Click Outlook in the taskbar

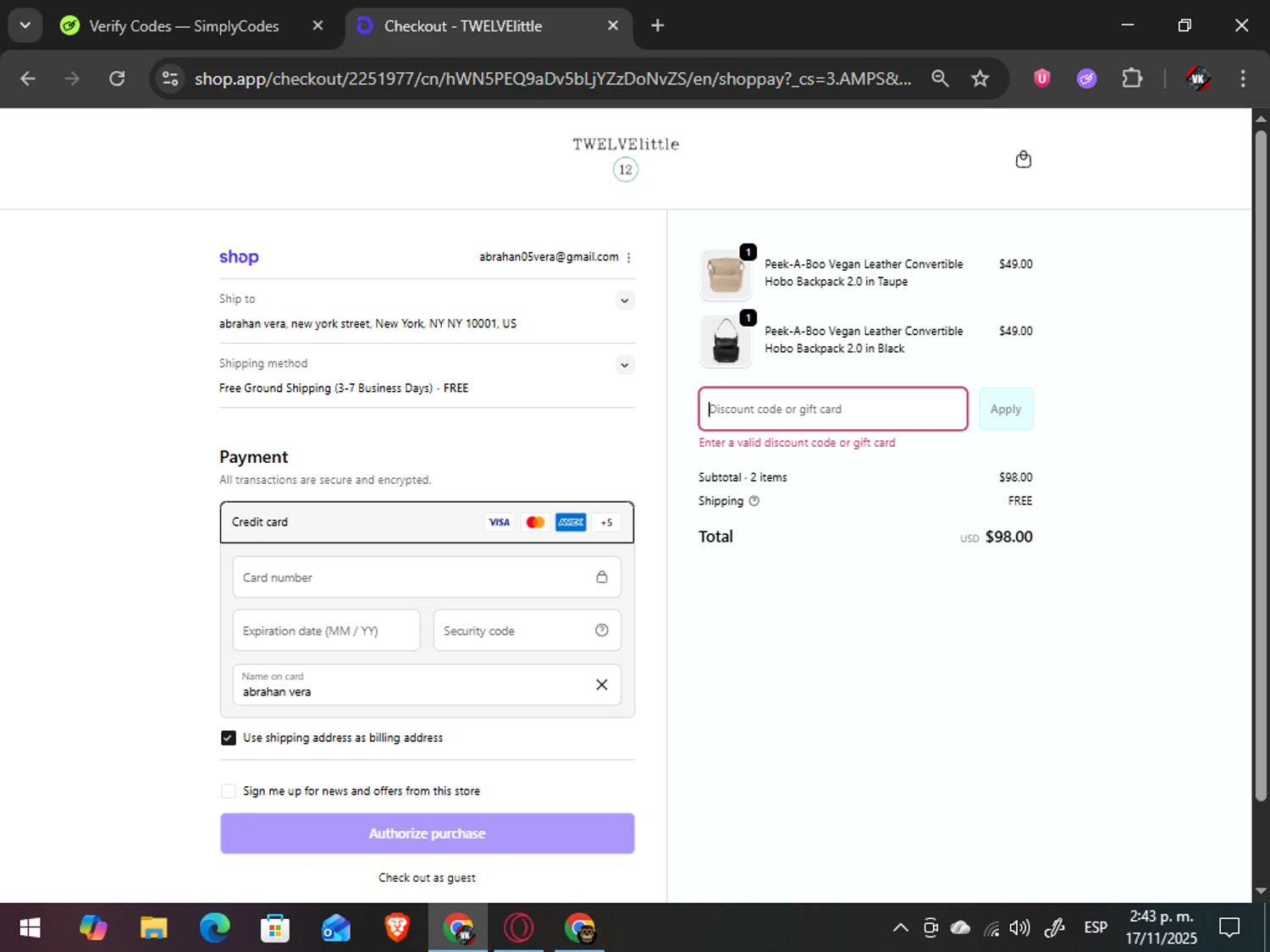pyautogui.click(x=336, y=928)
